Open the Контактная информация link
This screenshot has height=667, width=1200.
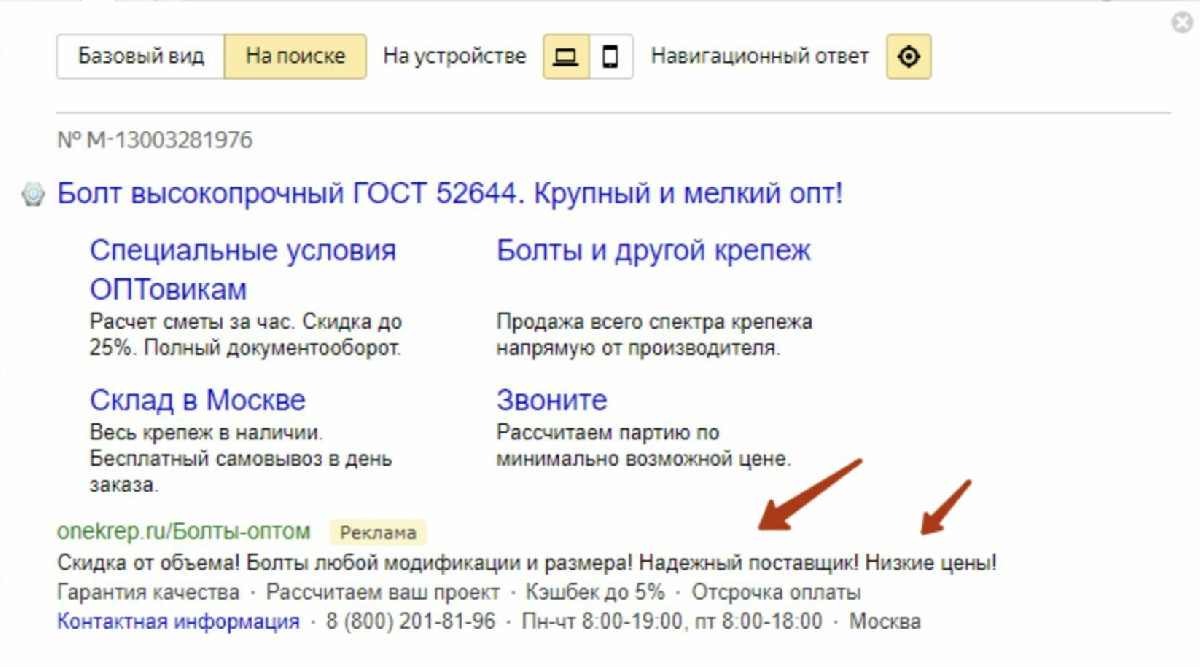(178, 622)
